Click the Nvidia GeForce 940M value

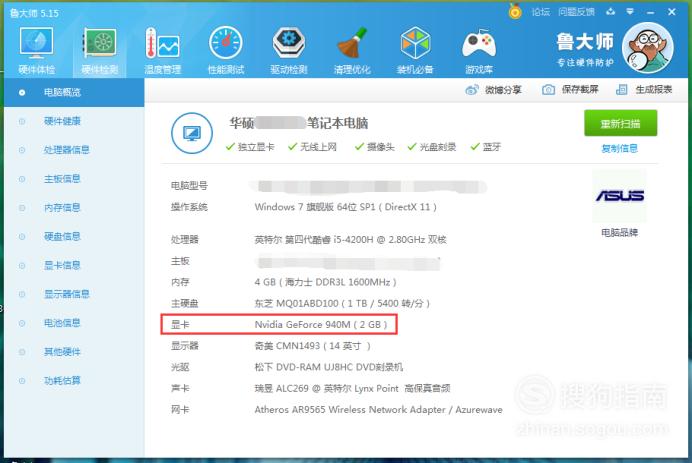pos(321,325)
